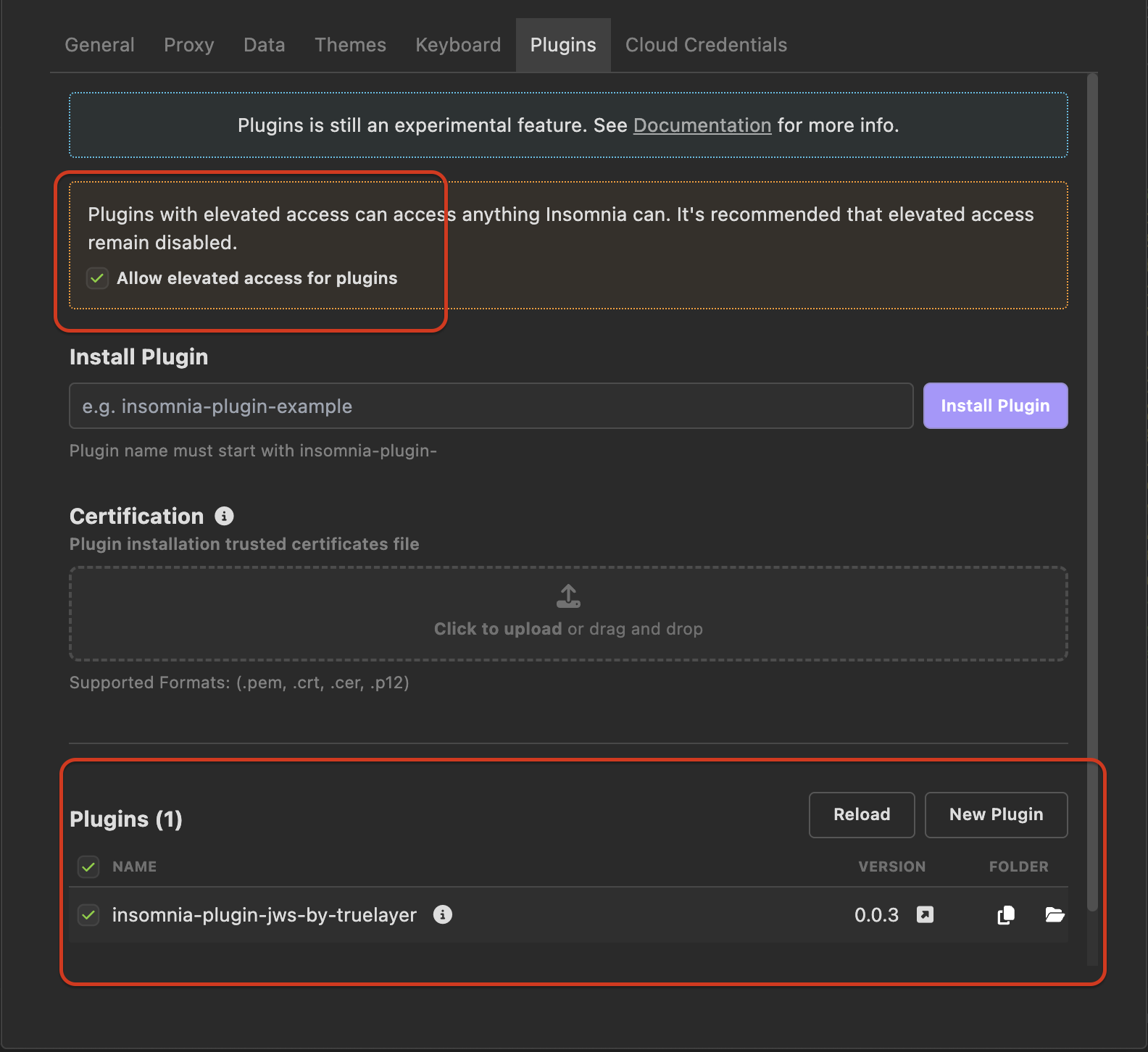The width and height of the screenshot is (1148, 1052).
Task: Show Certification info icon tooltip
Action: pos(224,516)
